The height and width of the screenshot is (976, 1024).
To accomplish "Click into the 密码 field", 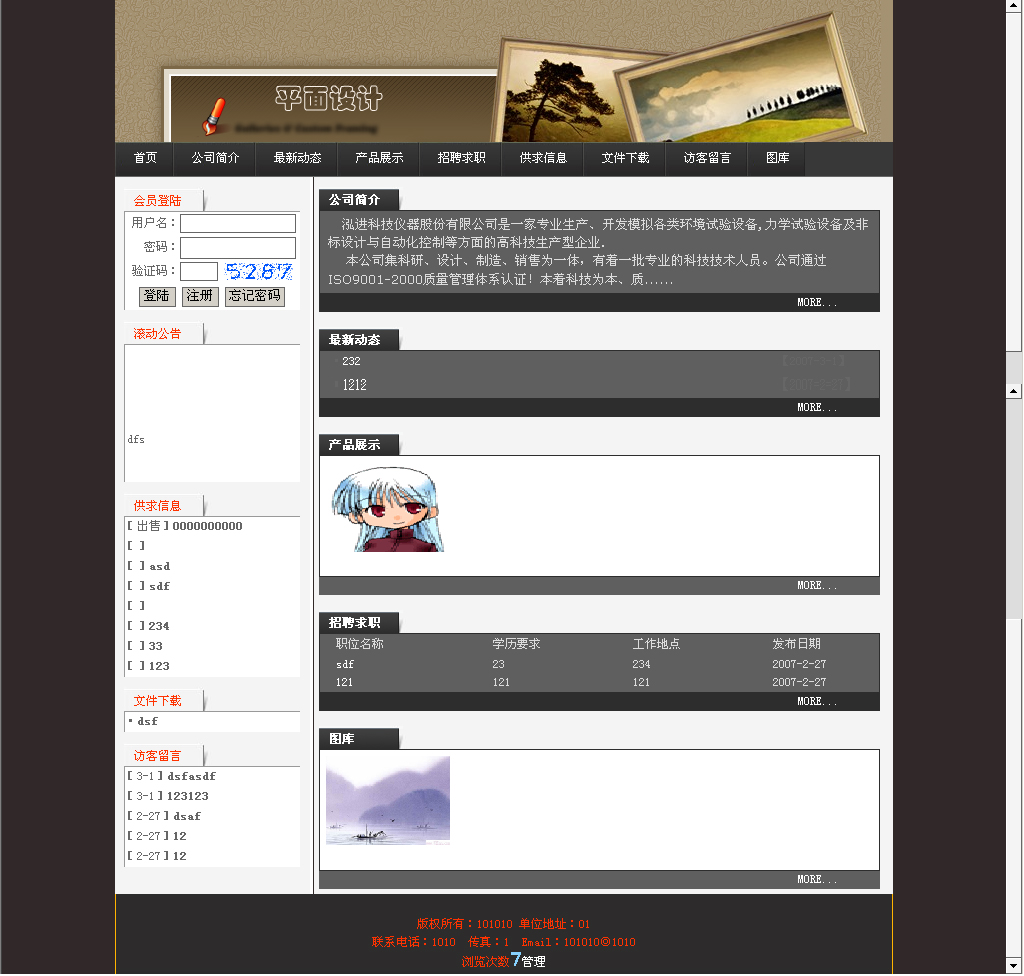I will (238, 247).
